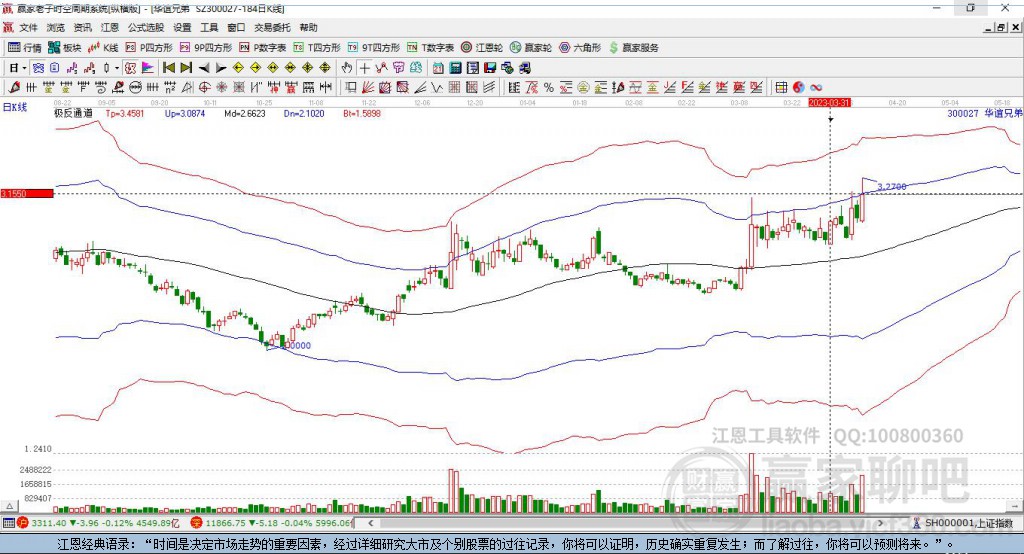Open 赢家服务 with dollar icon
This screenshot has height=554, width=1024.
(x=633, y=48)
